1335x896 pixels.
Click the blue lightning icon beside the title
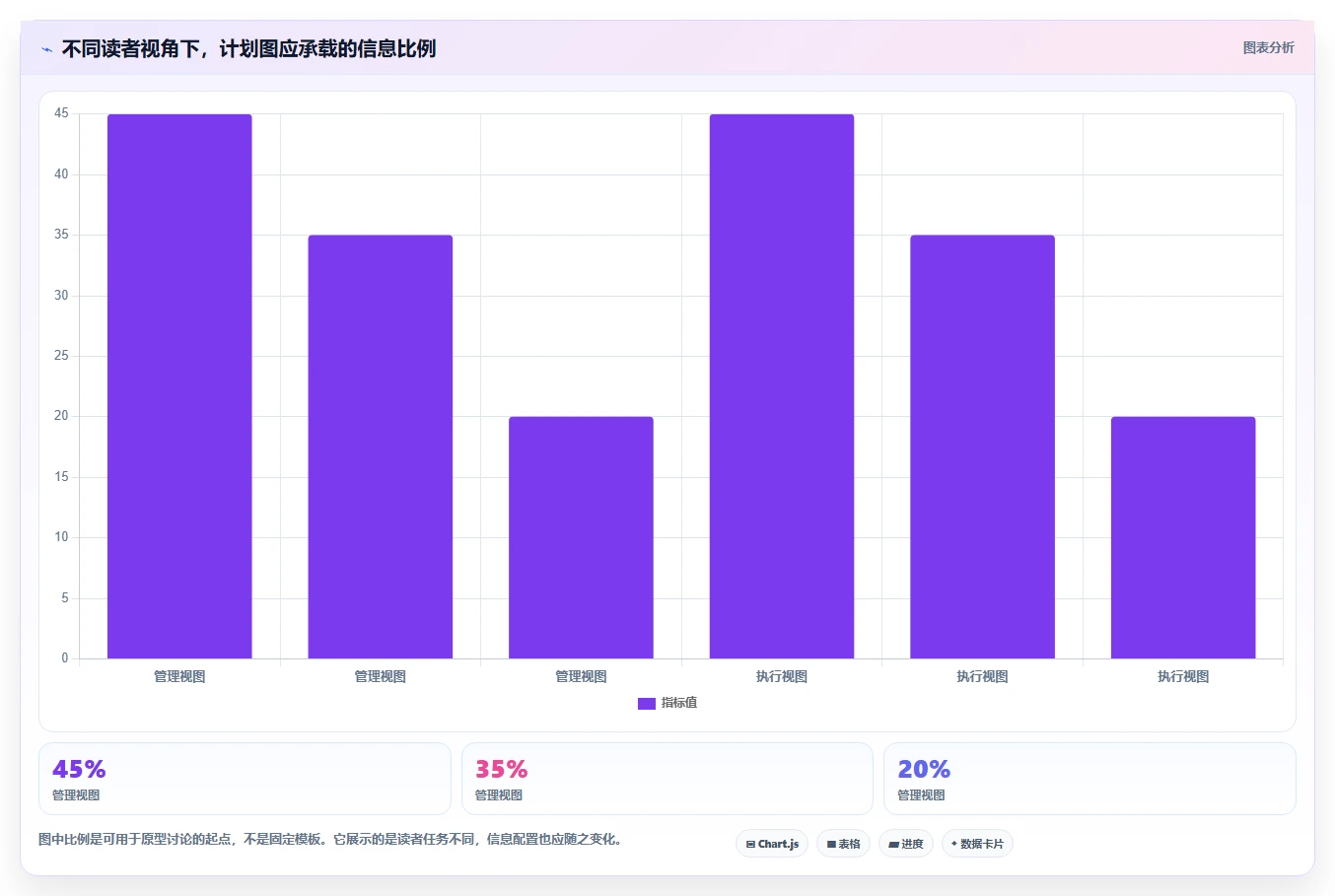pos(46,49)
